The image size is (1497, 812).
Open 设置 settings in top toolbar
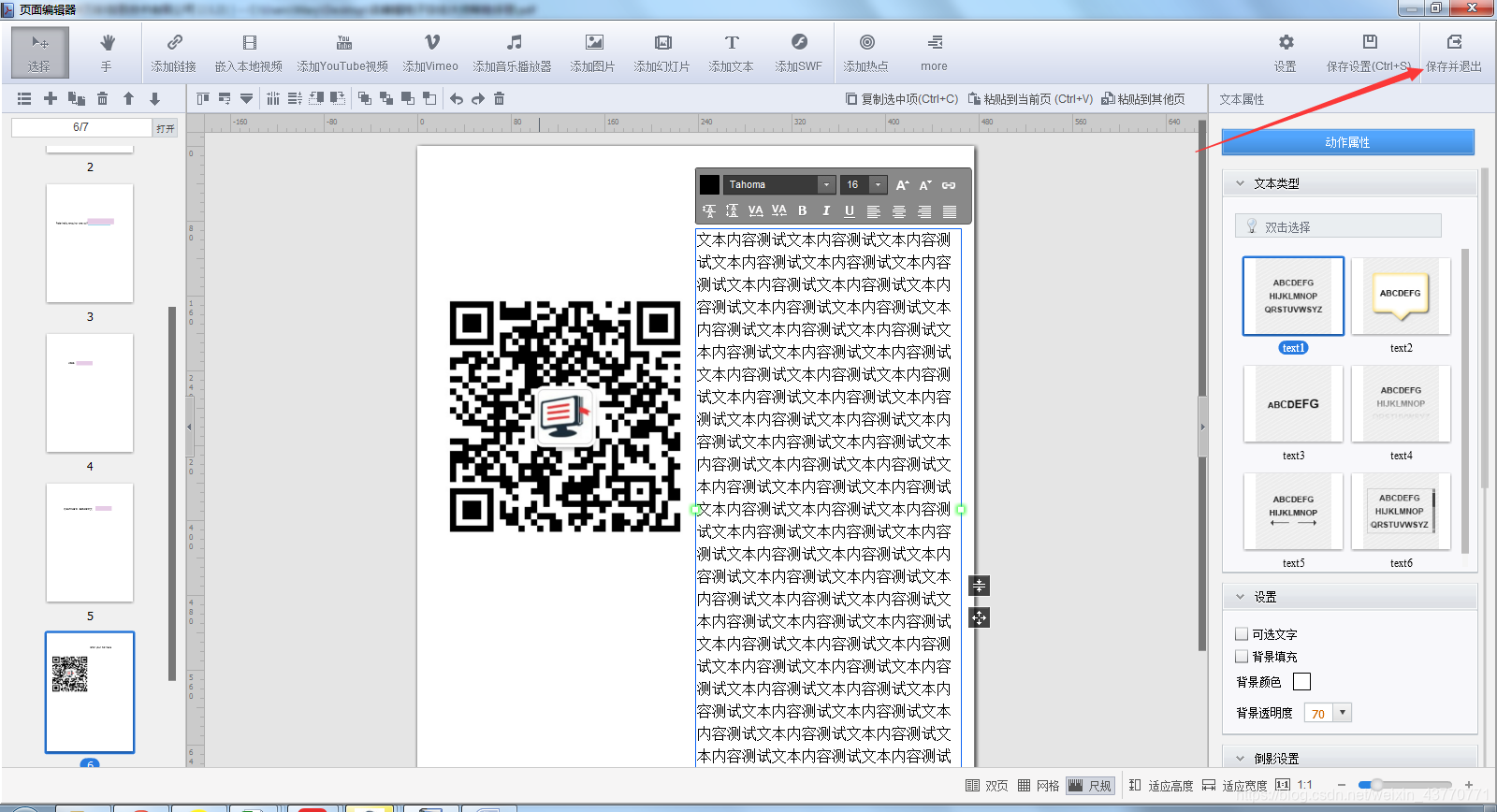pyautogui.click(x=1286, y=52)
